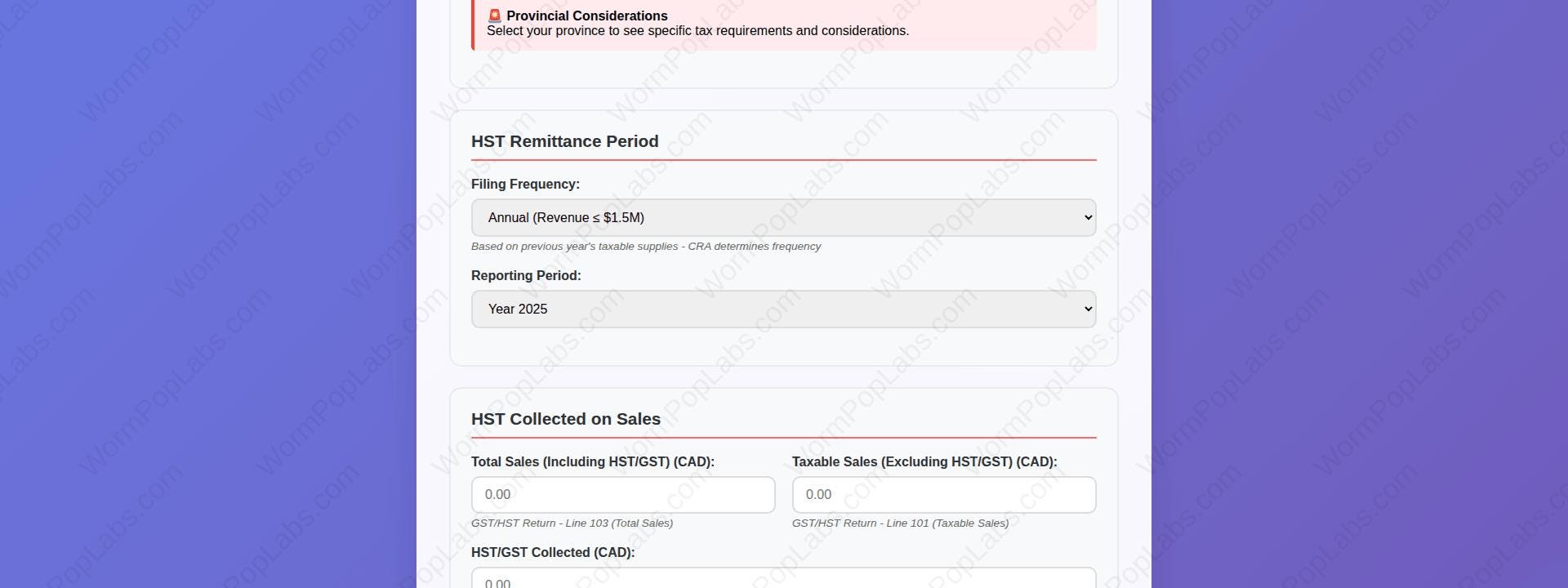
Task: Click the "Total Sales (Including HST/GST)" label
Action: [593, 461]
